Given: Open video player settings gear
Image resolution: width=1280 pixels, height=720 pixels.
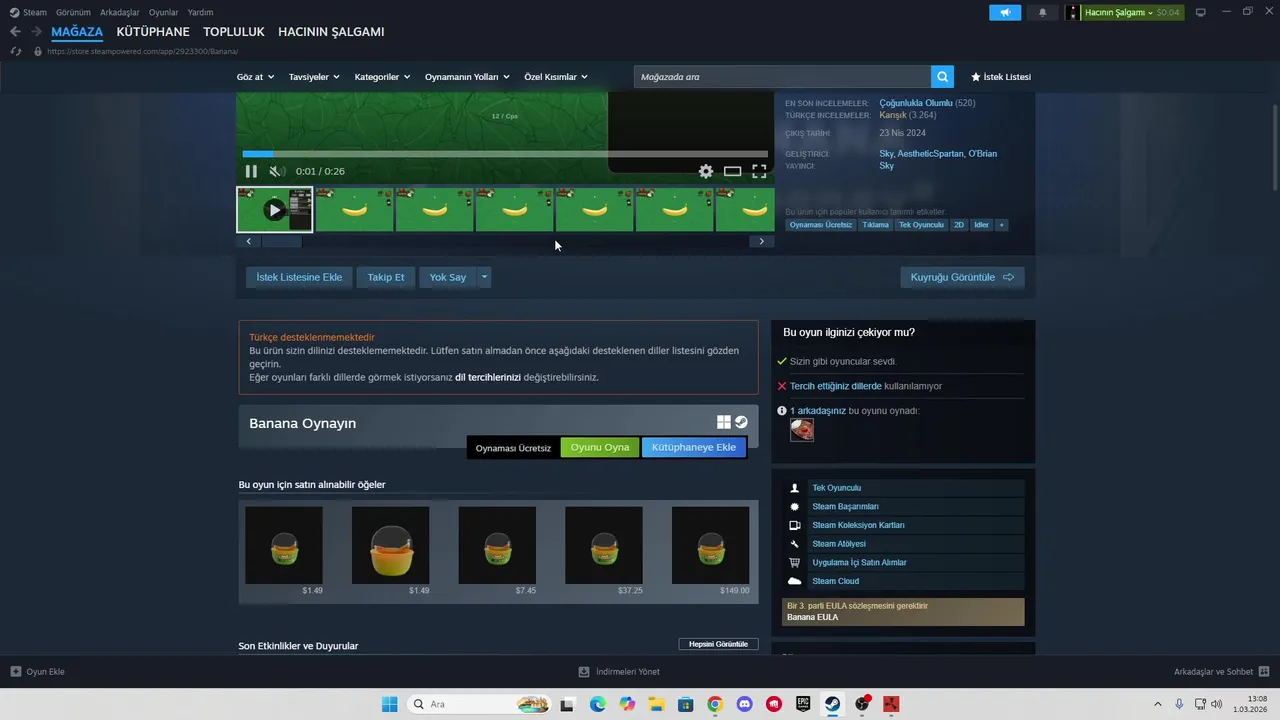Looking at the screenshot, I should tap(706, 171).
